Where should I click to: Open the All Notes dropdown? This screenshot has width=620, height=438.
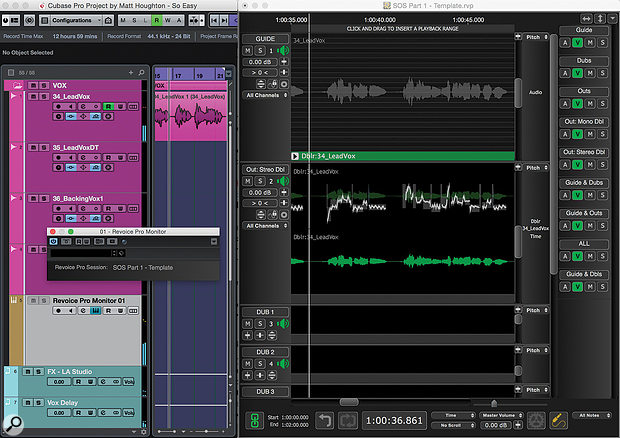tap(592, 415)
